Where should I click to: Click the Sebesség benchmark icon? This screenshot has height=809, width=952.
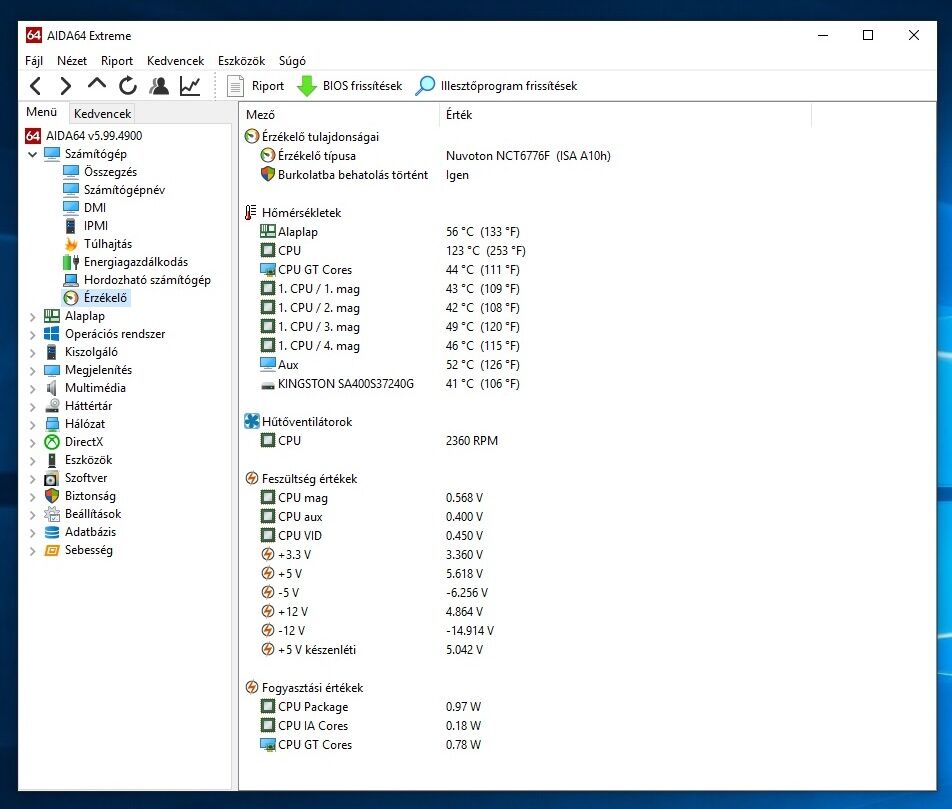52,550
